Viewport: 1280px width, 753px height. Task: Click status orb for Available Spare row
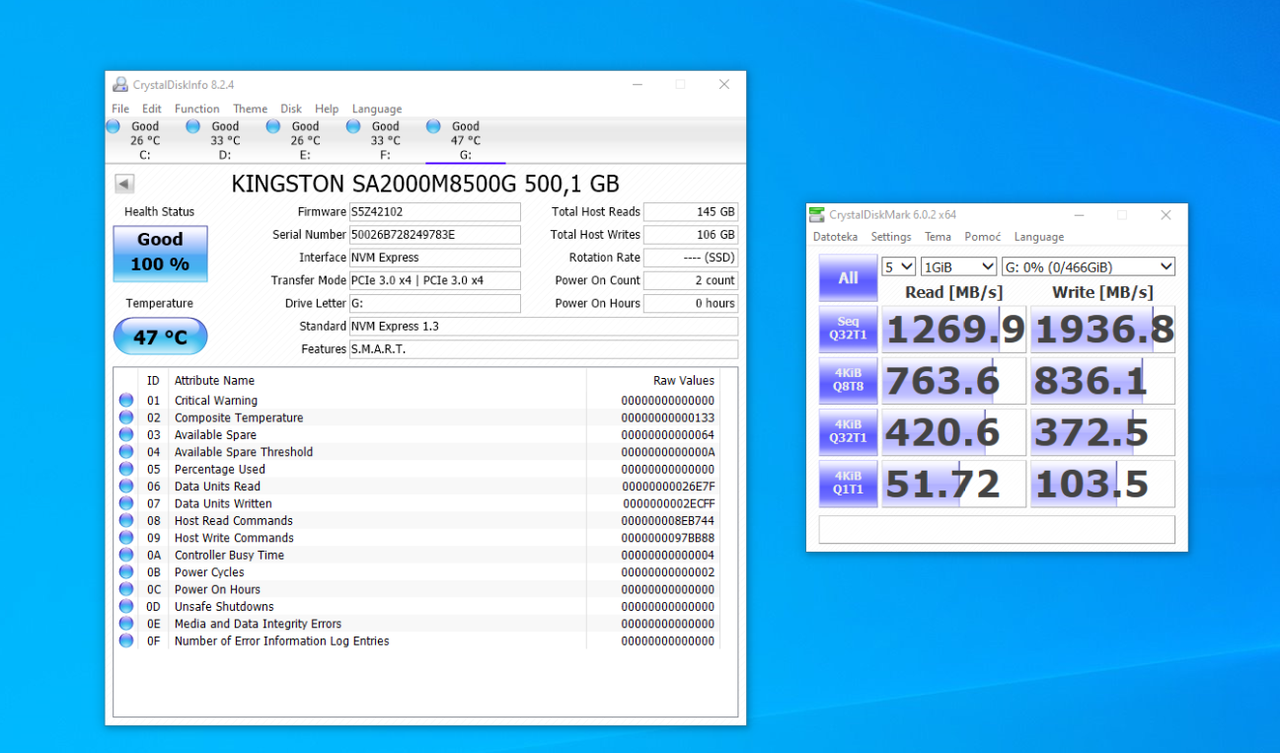click(x=126, y=435)
